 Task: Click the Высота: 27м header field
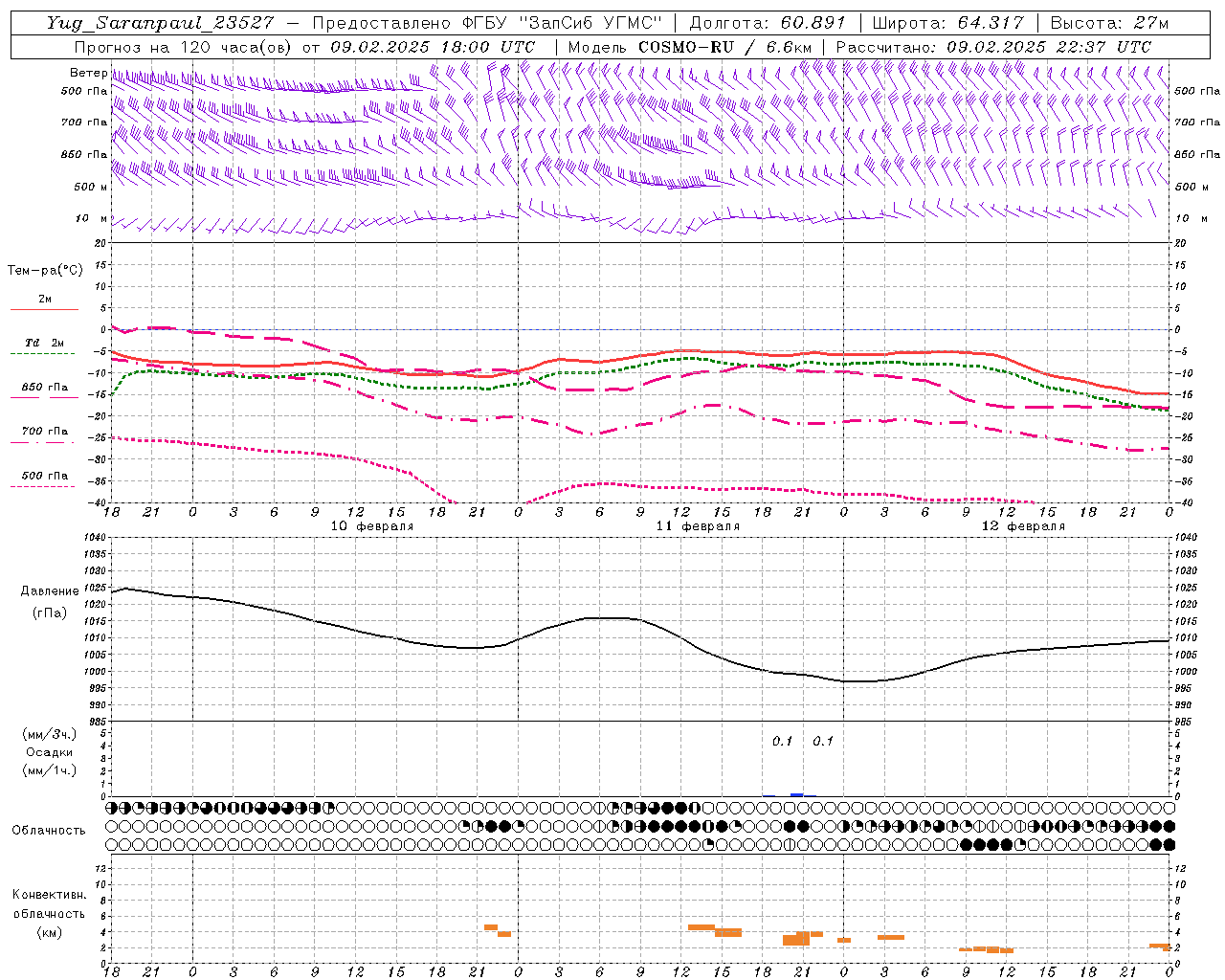1109,23
